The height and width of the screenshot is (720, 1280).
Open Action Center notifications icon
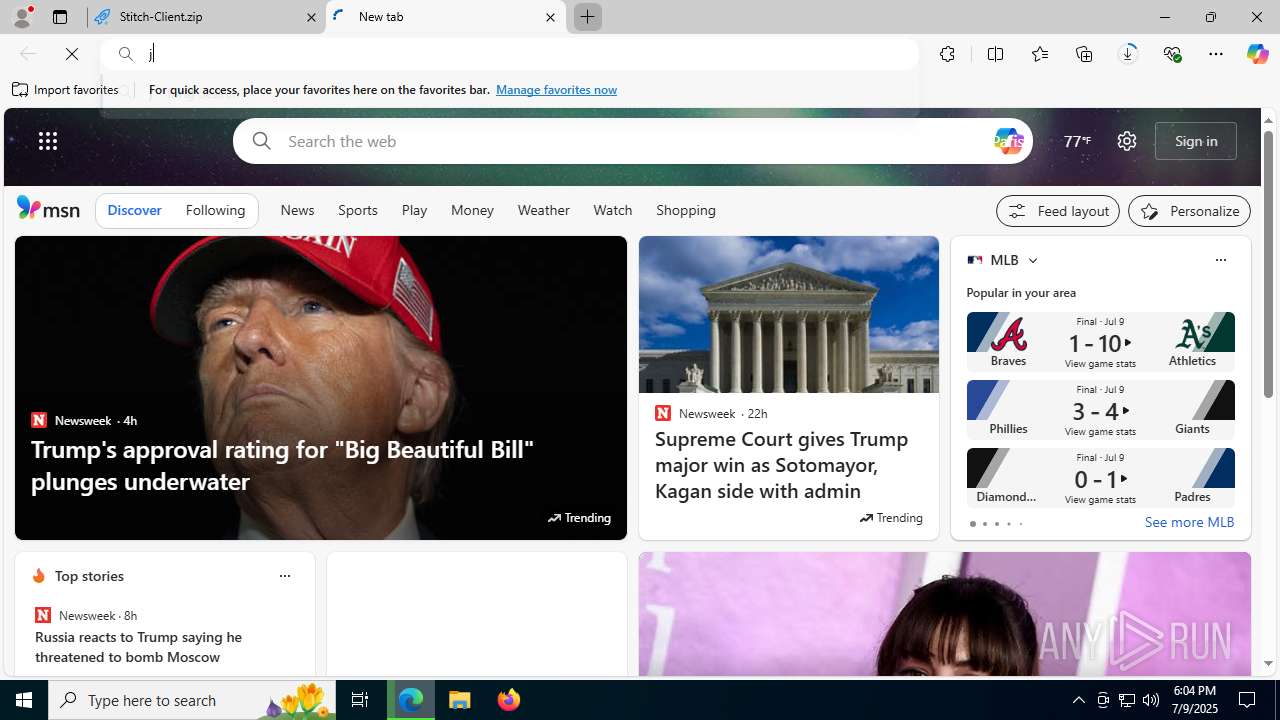pyautogui.click(x=1248, y=700)
